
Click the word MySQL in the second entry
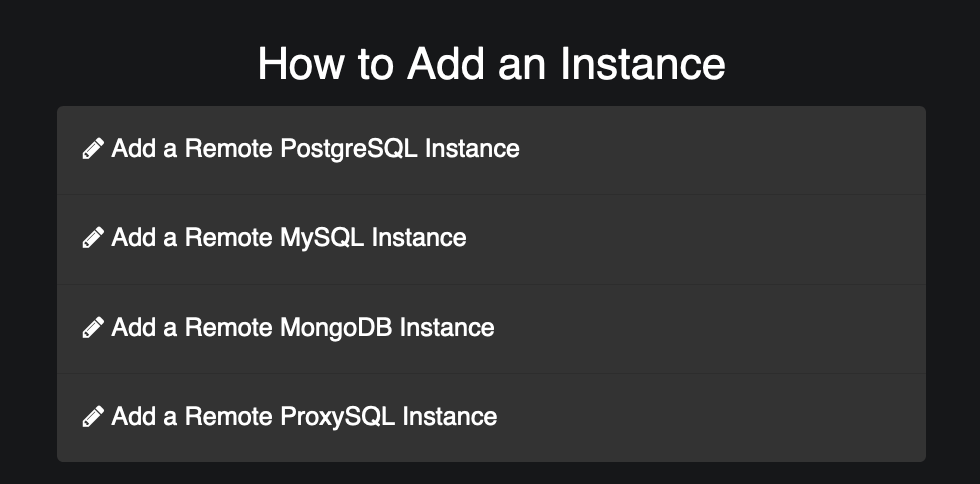[322, 239]
